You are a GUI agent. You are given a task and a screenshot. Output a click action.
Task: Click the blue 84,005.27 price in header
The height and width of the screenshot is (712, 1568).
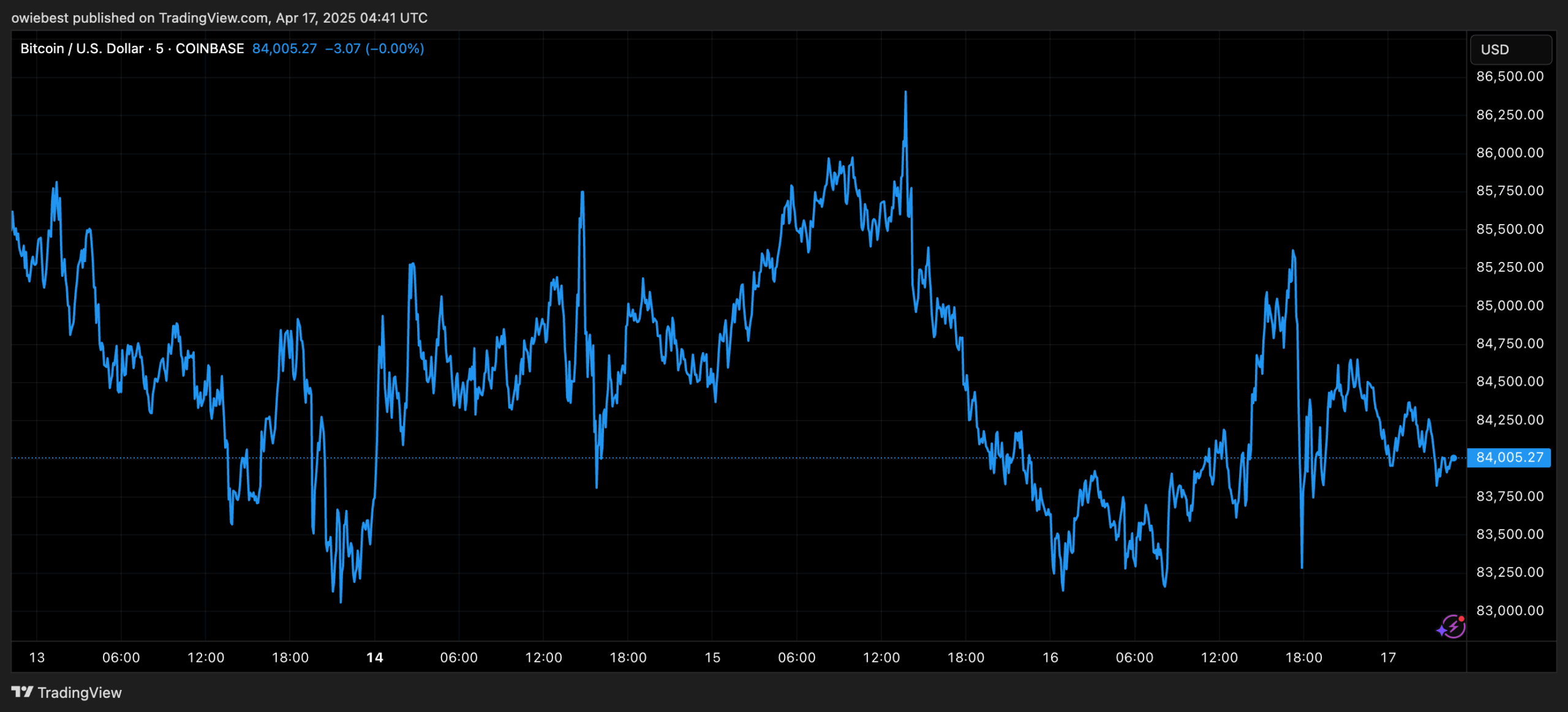point(284,48)
